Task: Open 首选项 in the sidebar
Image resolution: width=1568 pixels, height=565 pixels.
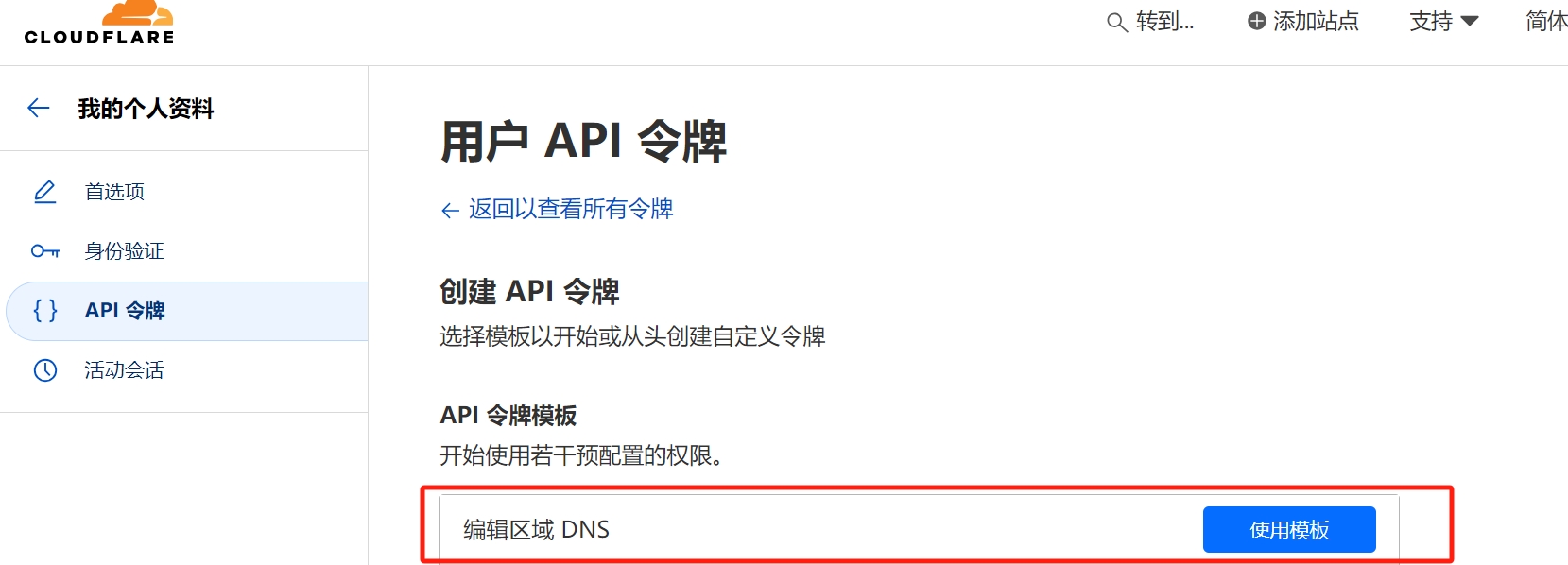Action: [x=114, y=192]
